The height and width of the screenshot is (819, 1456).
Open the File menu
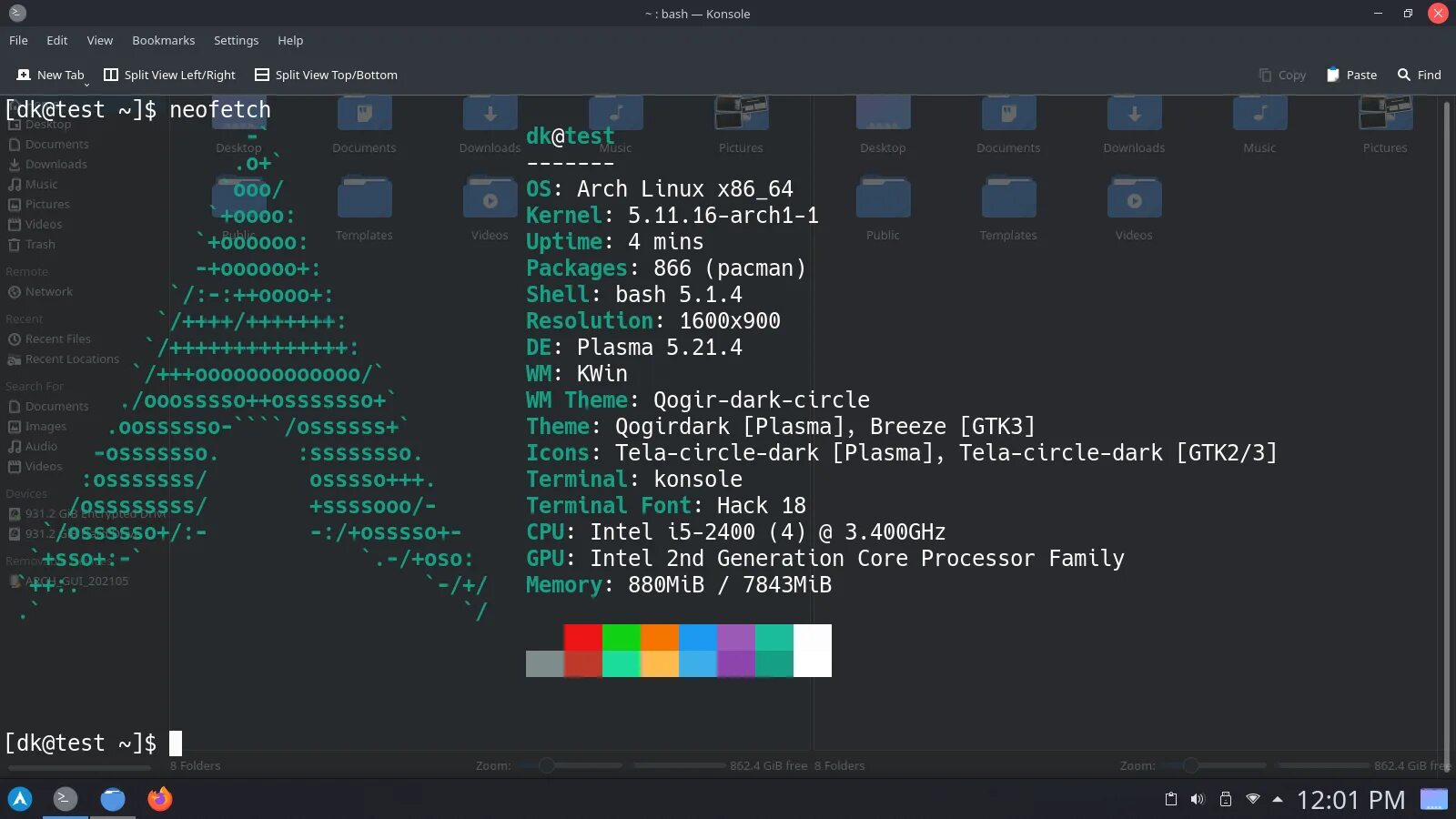pos(18,40)
